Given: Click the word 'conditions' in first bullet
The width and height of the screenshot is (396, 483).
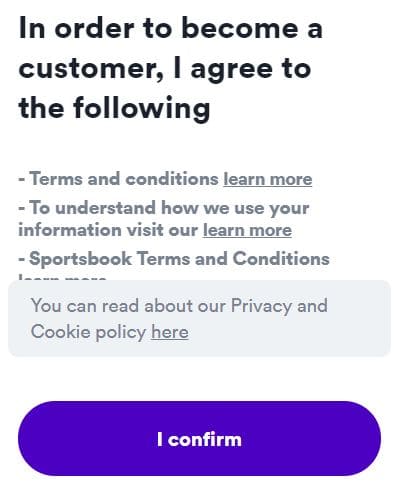Looking at the screenshot, I should click(172, 179).
